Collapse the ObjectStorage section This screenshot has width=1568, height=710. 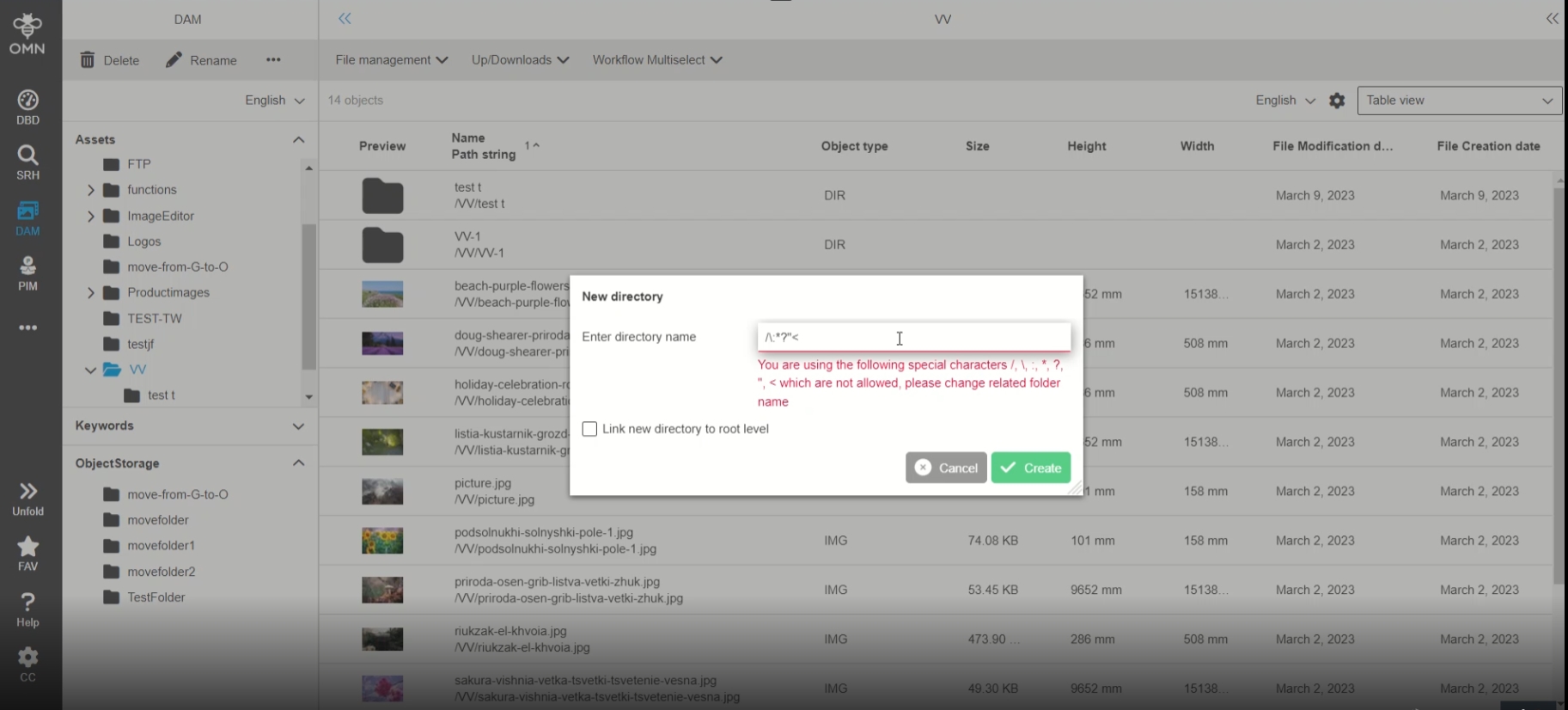click(298, 463)
